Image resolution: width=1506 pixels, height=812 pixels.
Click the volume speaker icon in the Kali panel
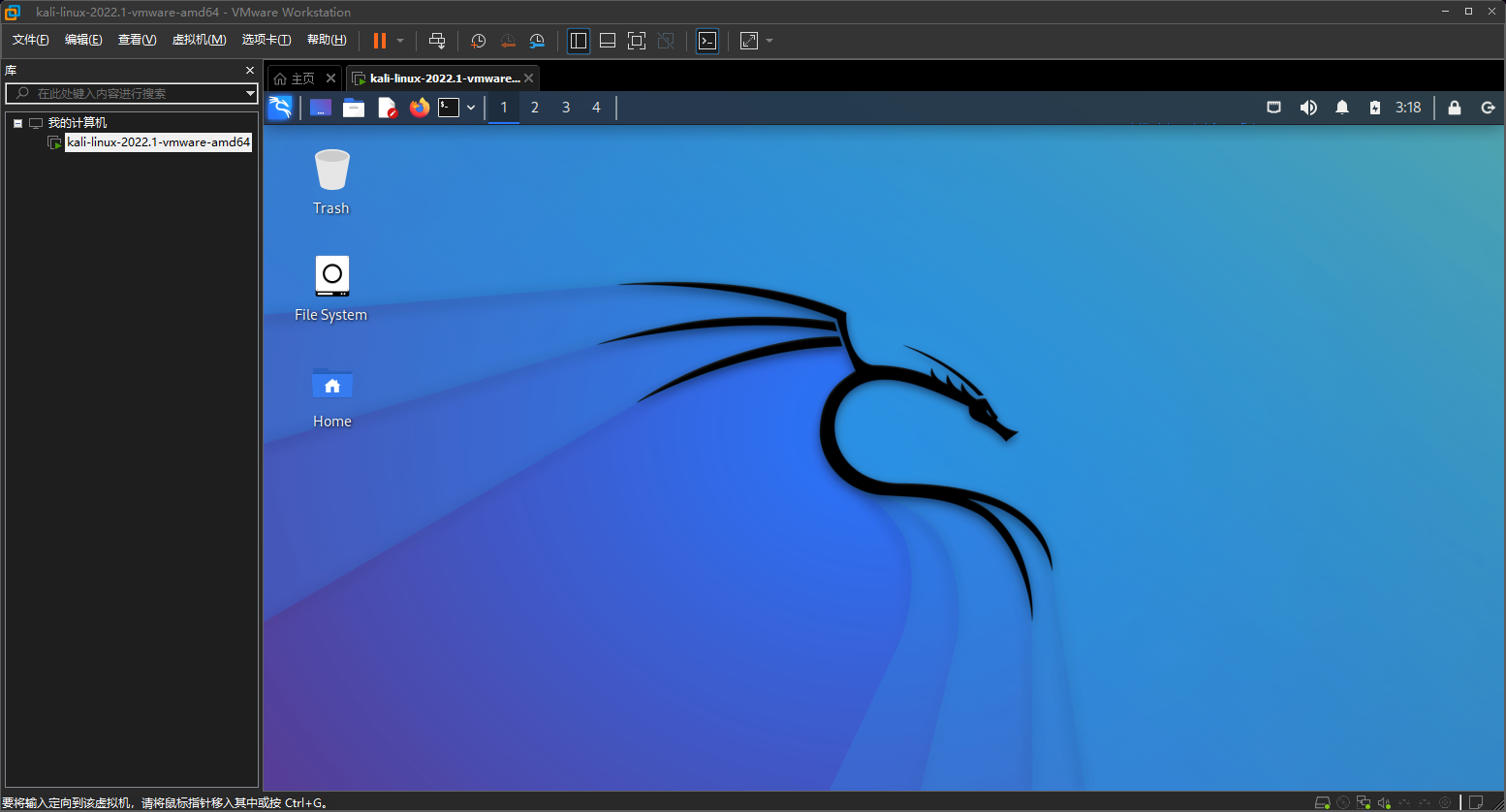click(x=1308, y=108)
